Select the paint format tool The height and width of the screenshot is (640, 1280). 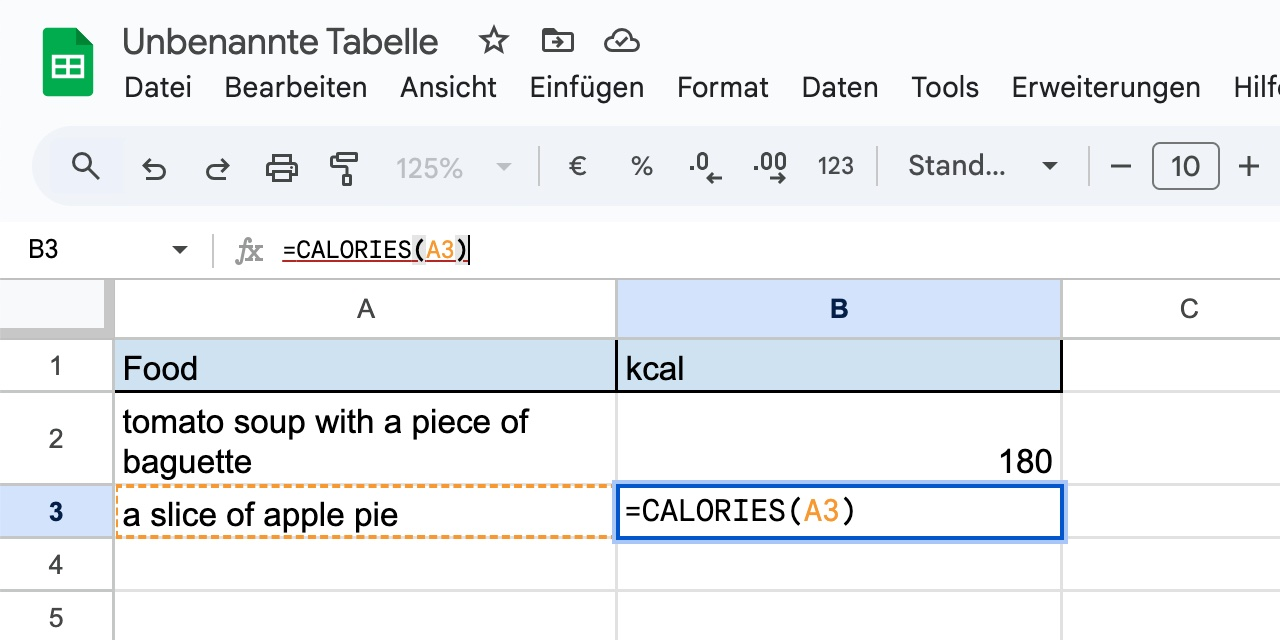pos(344,166)
